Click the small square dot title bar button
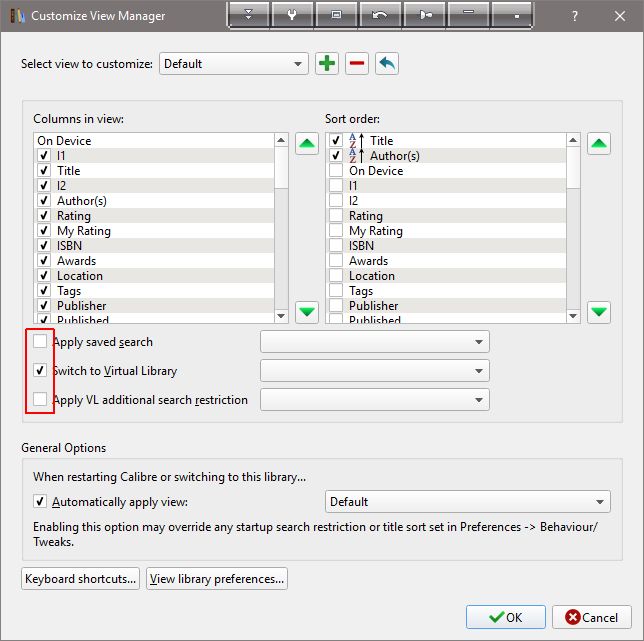This screenshot has width=644, height=641. coord(512,15)
